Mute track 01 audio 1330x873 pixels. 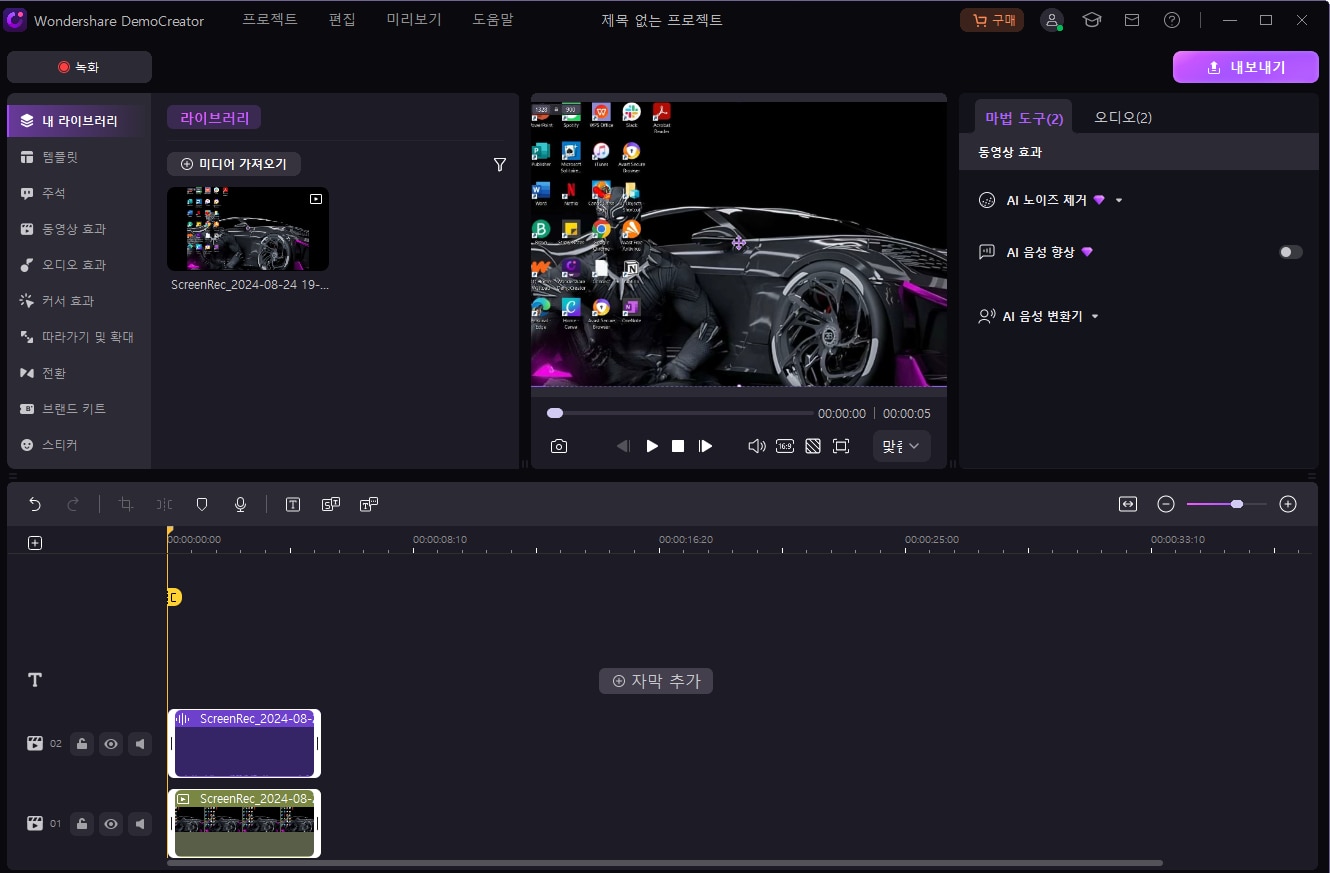click(140, 824)
